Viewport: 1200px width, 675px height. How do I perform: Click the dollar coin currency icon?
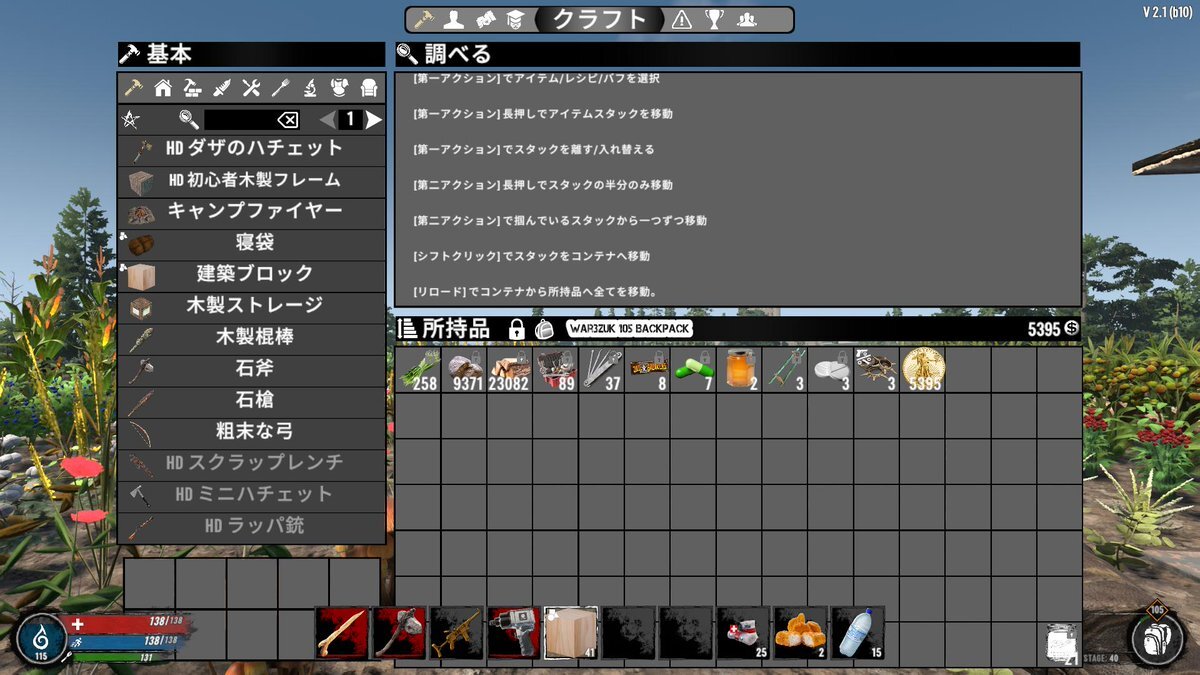click(x=1072, y=329)
